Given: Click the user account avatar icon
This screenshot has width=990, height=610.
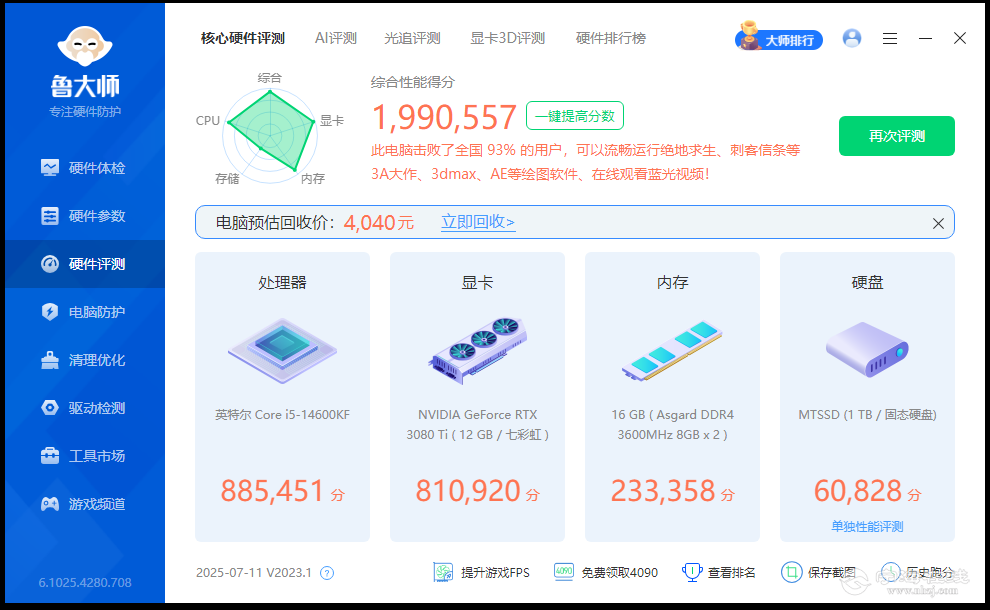Looking at the screenshot, I should click(x=852, y=39).
